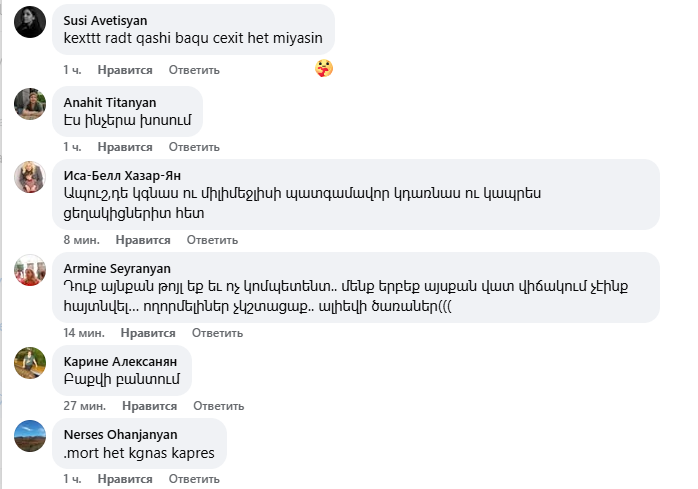
Task: Click the 27 мин. timestamp on Карине's comment
Action: point(84,406)
